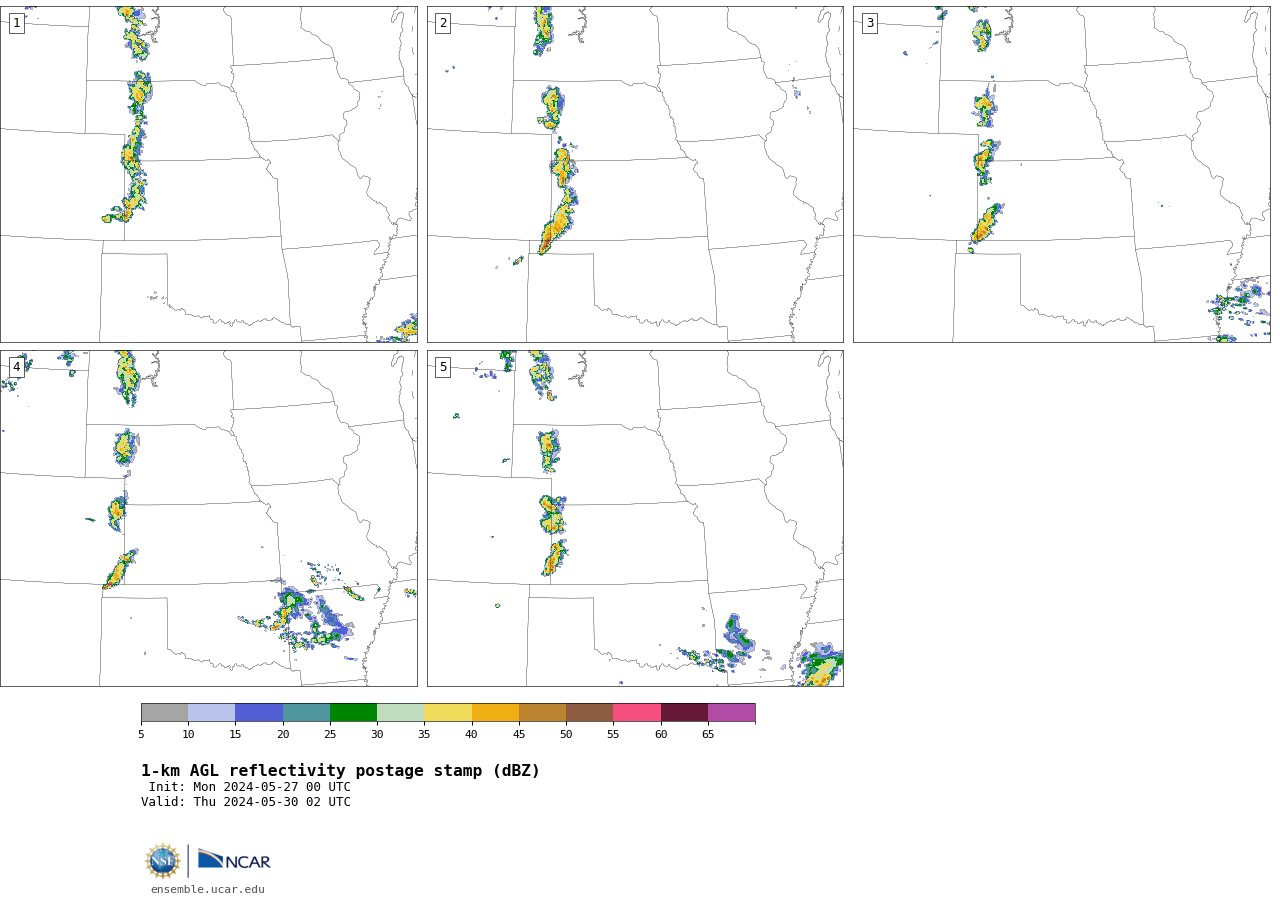Viewport: 1280px width, 901px height.
Task: Click the panel number 2 label
Action: coord(443,23)
